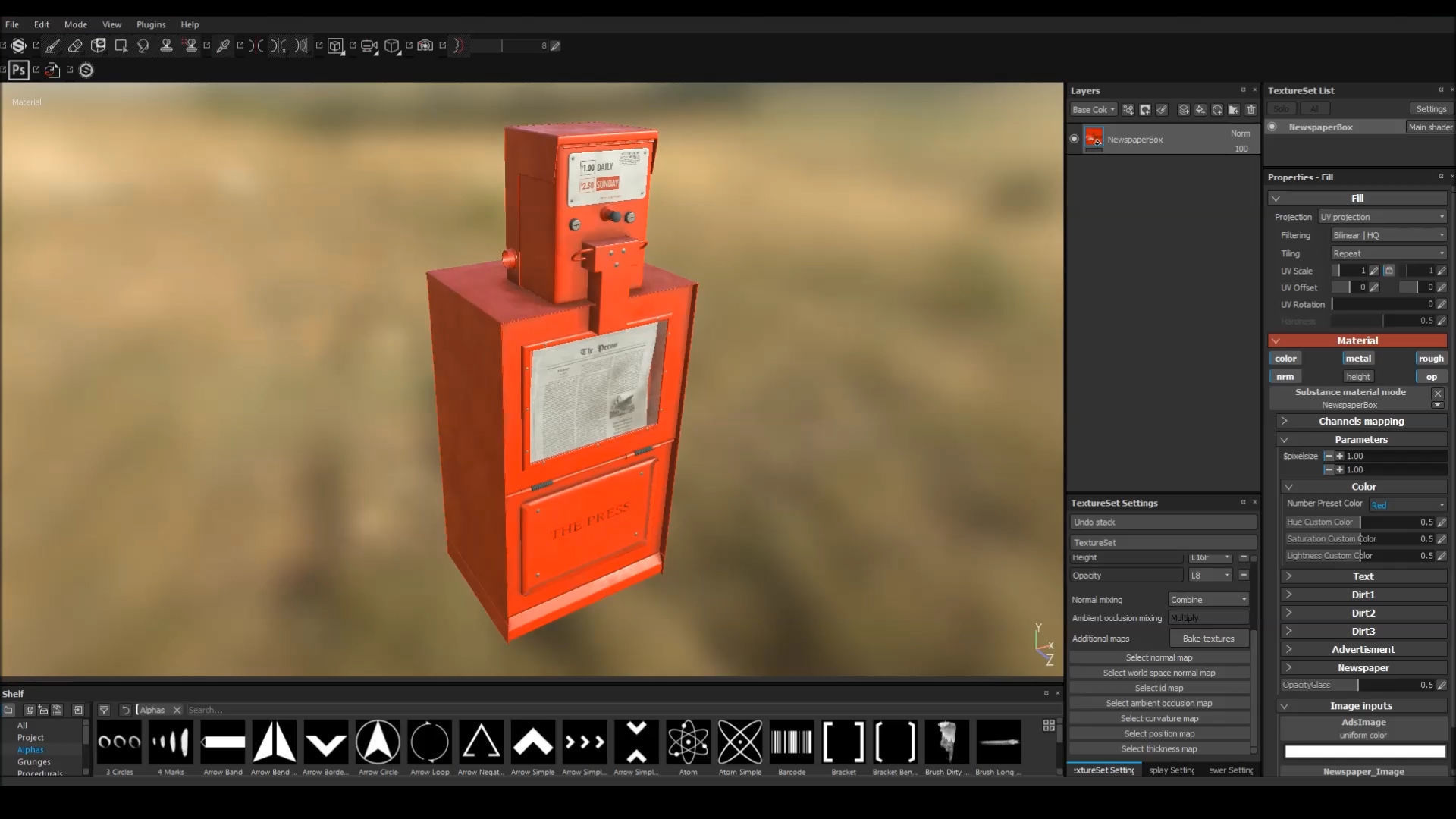Click TextureSet List Settings button
Image resolution: width=1456 pixels, height=819 pixels.
click(1431, 109)
